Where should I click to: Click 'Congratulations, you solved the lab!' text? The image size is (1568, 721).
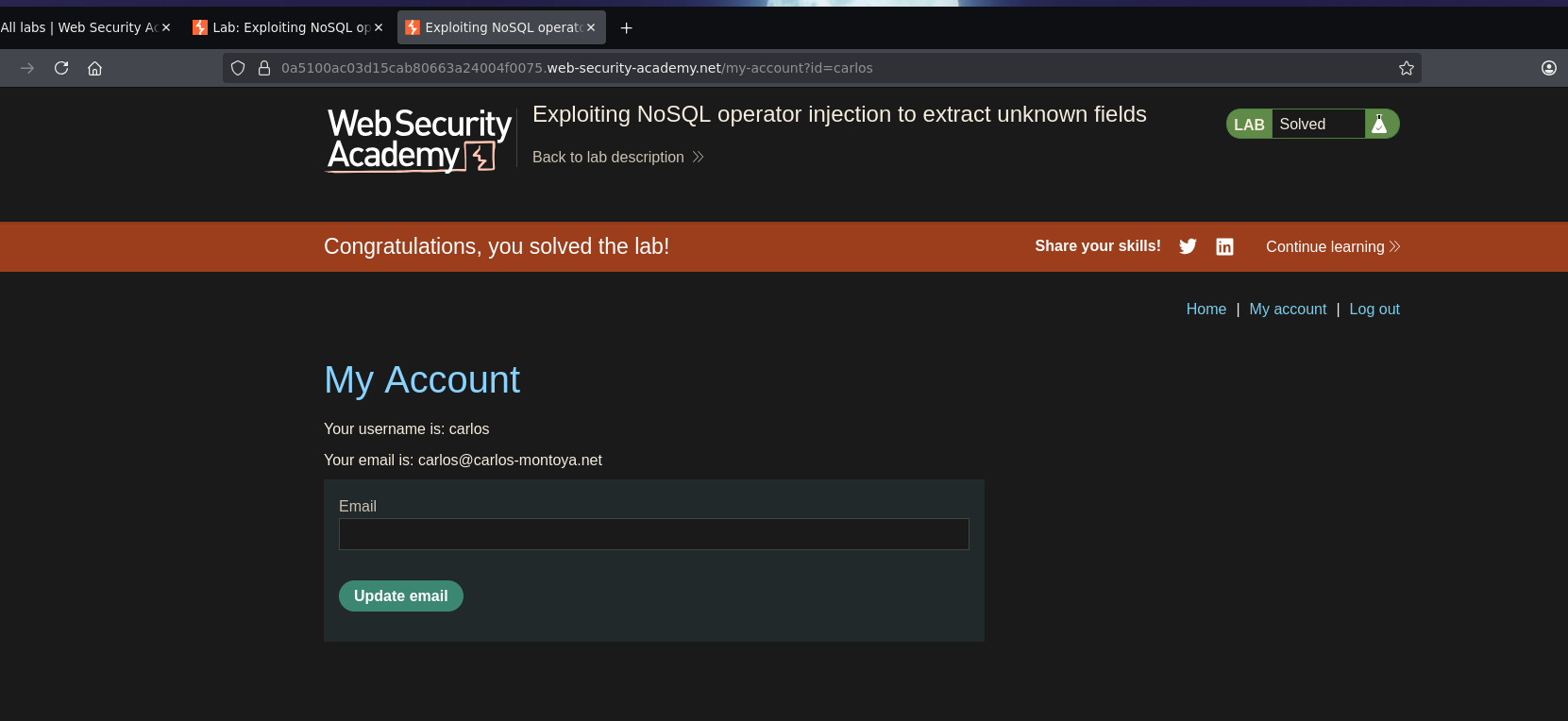(497, 246)
